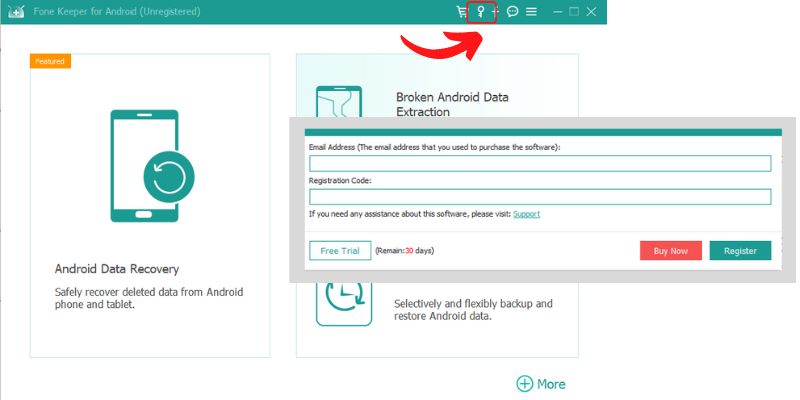Click 'Safely recover deleted data' description text

click(149, 298)
